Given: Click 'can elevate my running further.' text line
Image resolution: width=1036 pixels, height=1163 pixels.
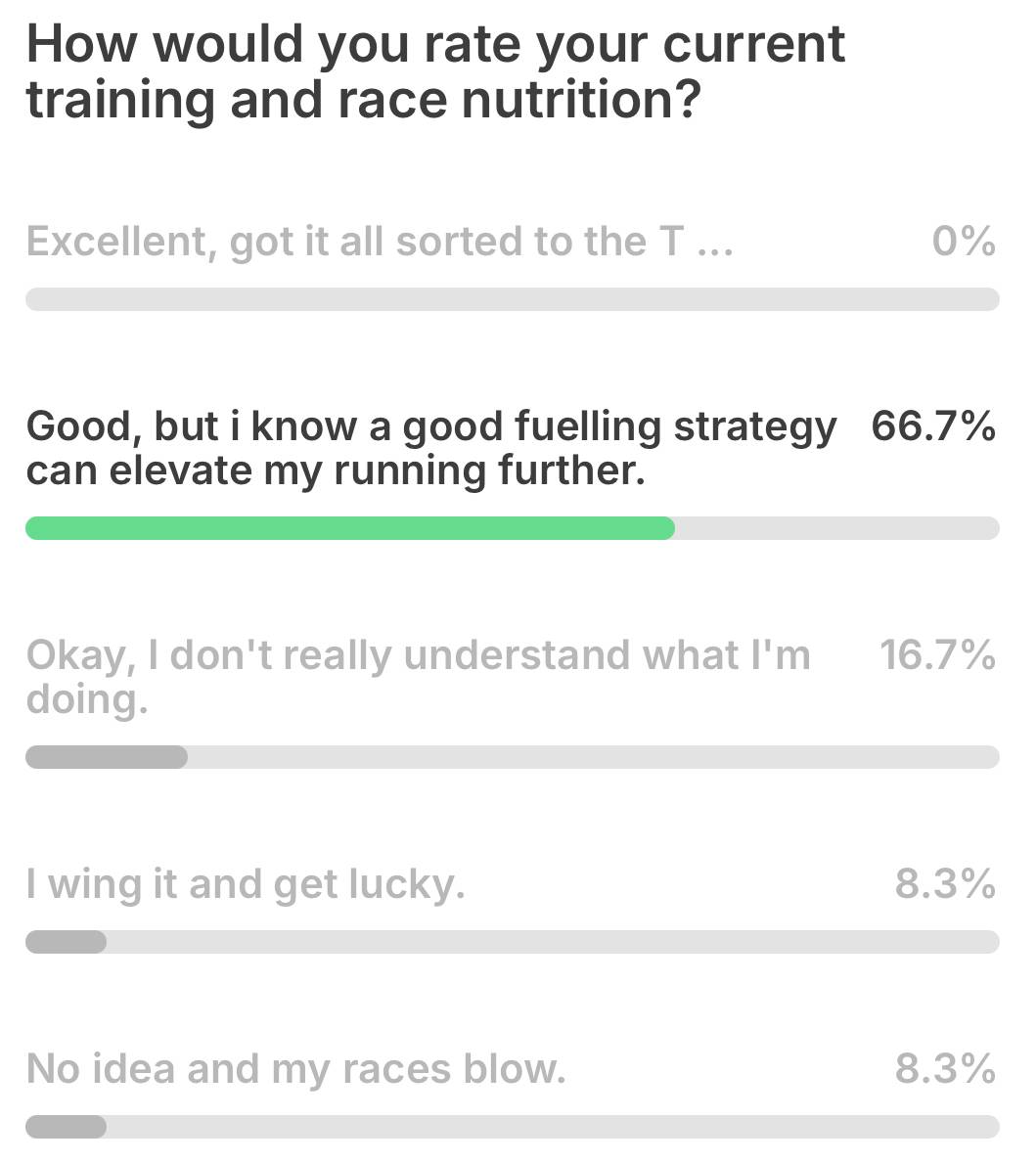Looking at the screenshot, I should tap(336, 470).
